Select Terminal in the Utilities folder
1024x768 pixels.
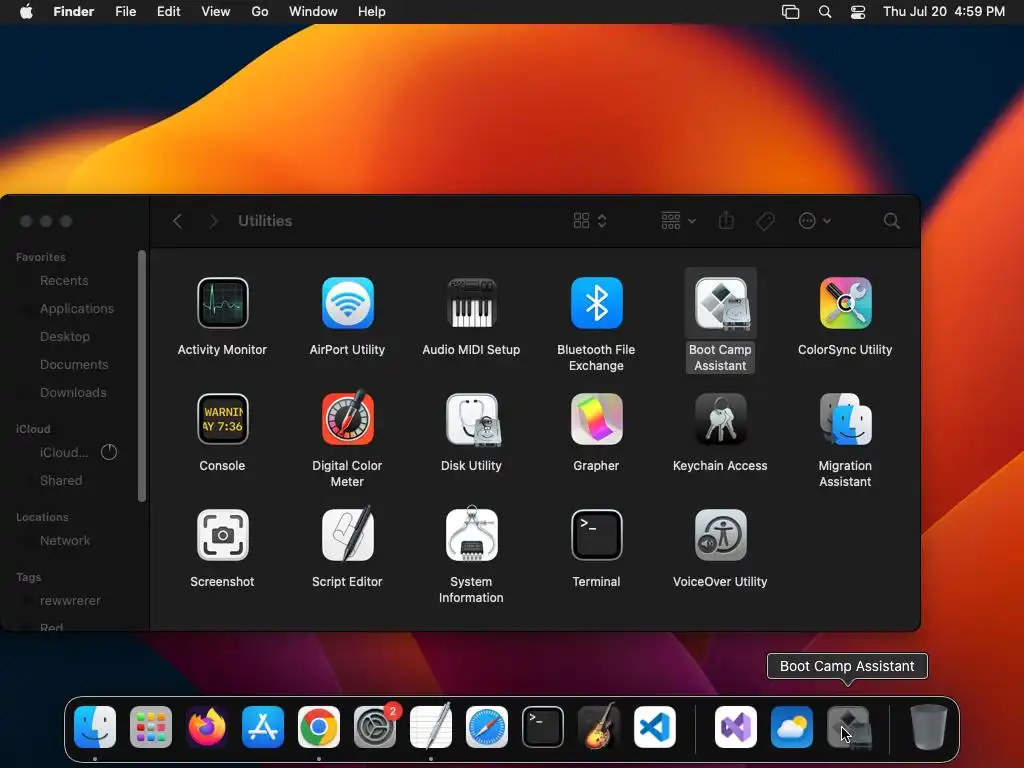click(596, 535)
